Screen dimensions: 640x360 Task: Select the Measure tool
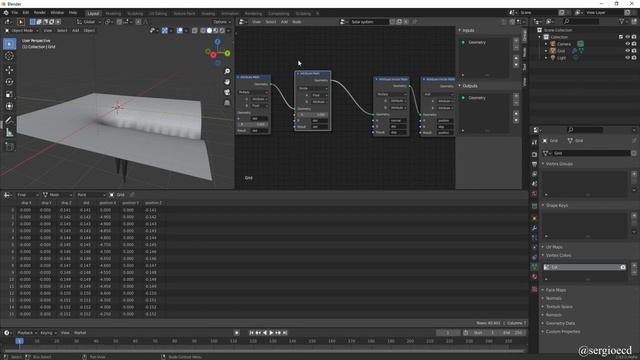[9, 132]
